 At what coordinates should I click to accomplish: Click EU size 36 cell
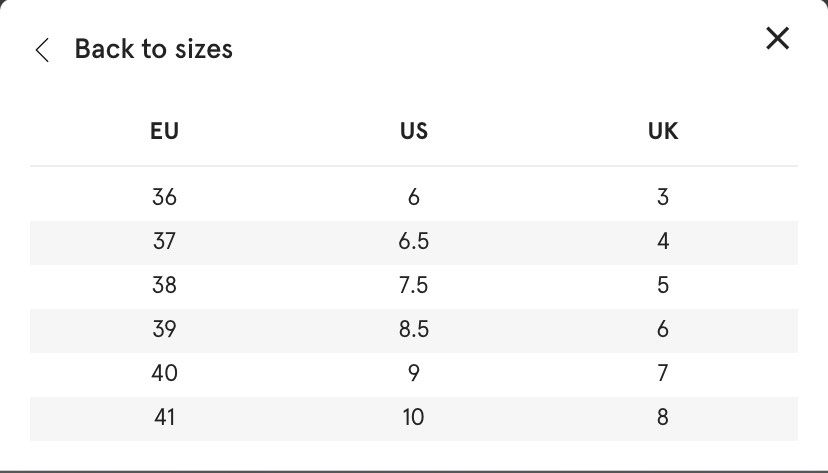(x=164, y=197)
